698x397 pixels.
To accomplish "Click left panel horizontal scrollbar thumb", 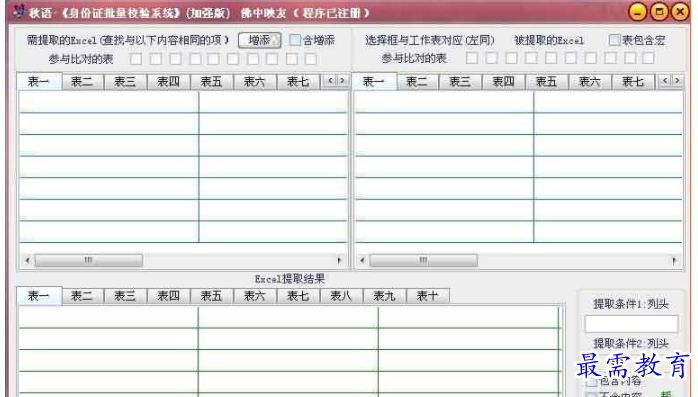I will [89, 260].
